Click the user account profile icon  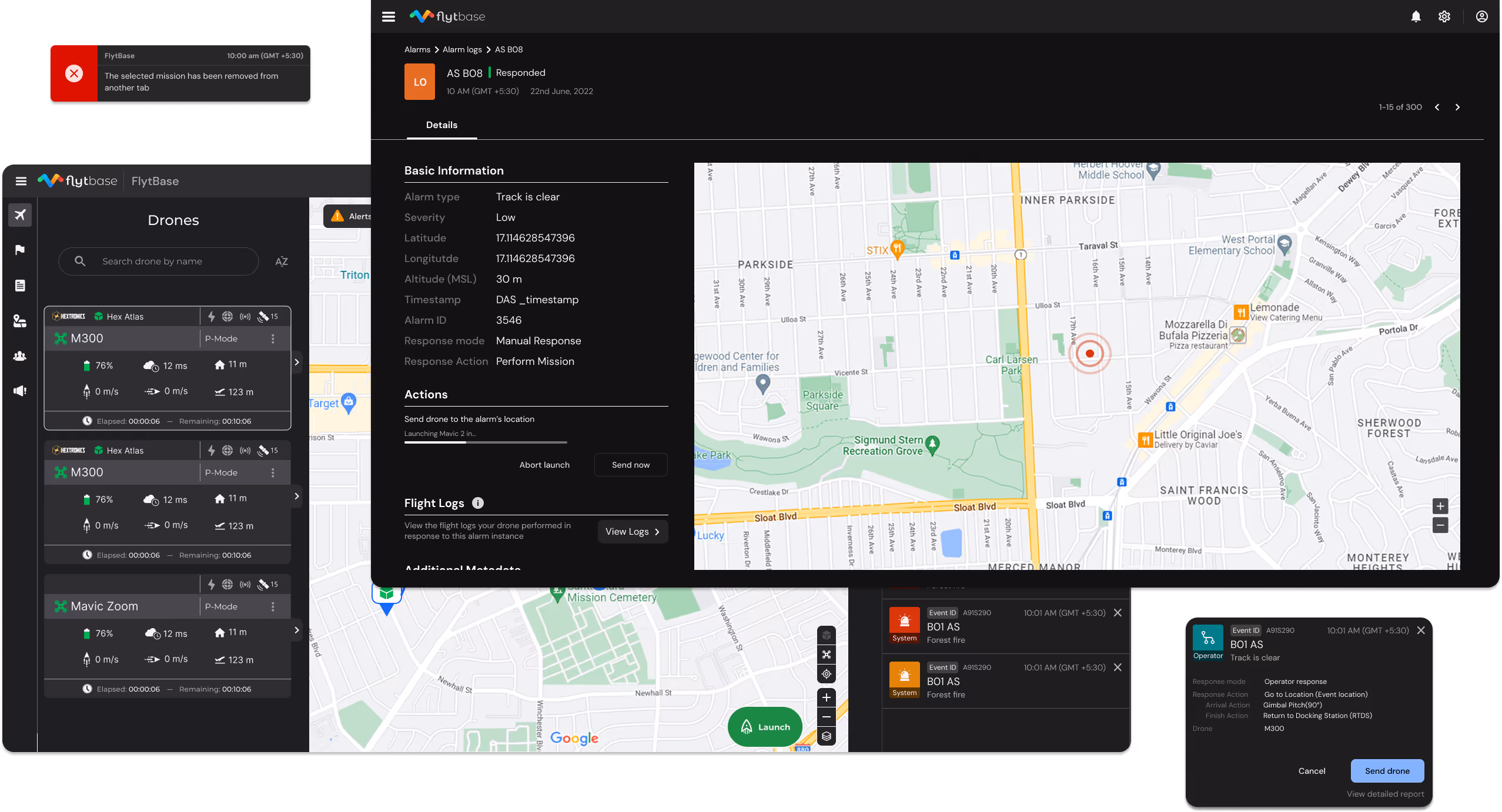(x=1481, y=16)
